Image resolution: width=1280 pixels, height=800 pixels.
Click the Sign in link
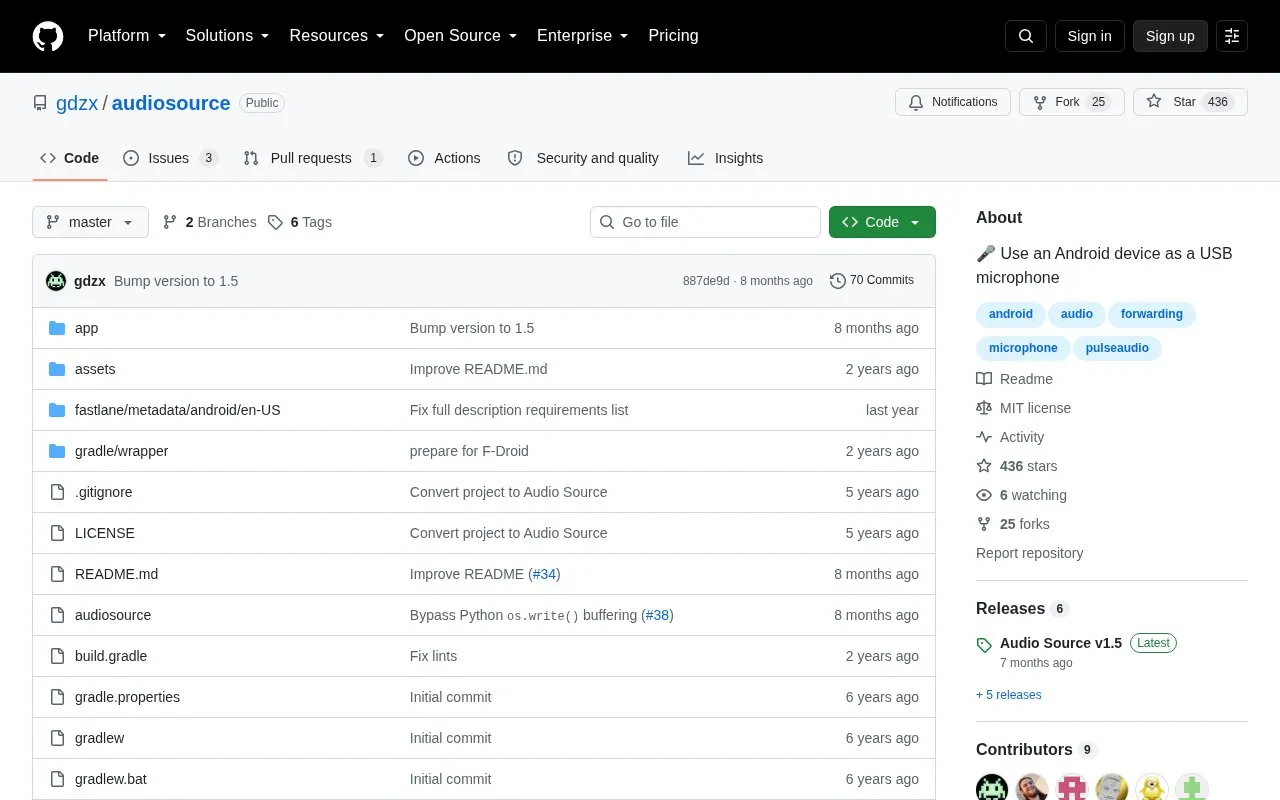(1090, 36)
